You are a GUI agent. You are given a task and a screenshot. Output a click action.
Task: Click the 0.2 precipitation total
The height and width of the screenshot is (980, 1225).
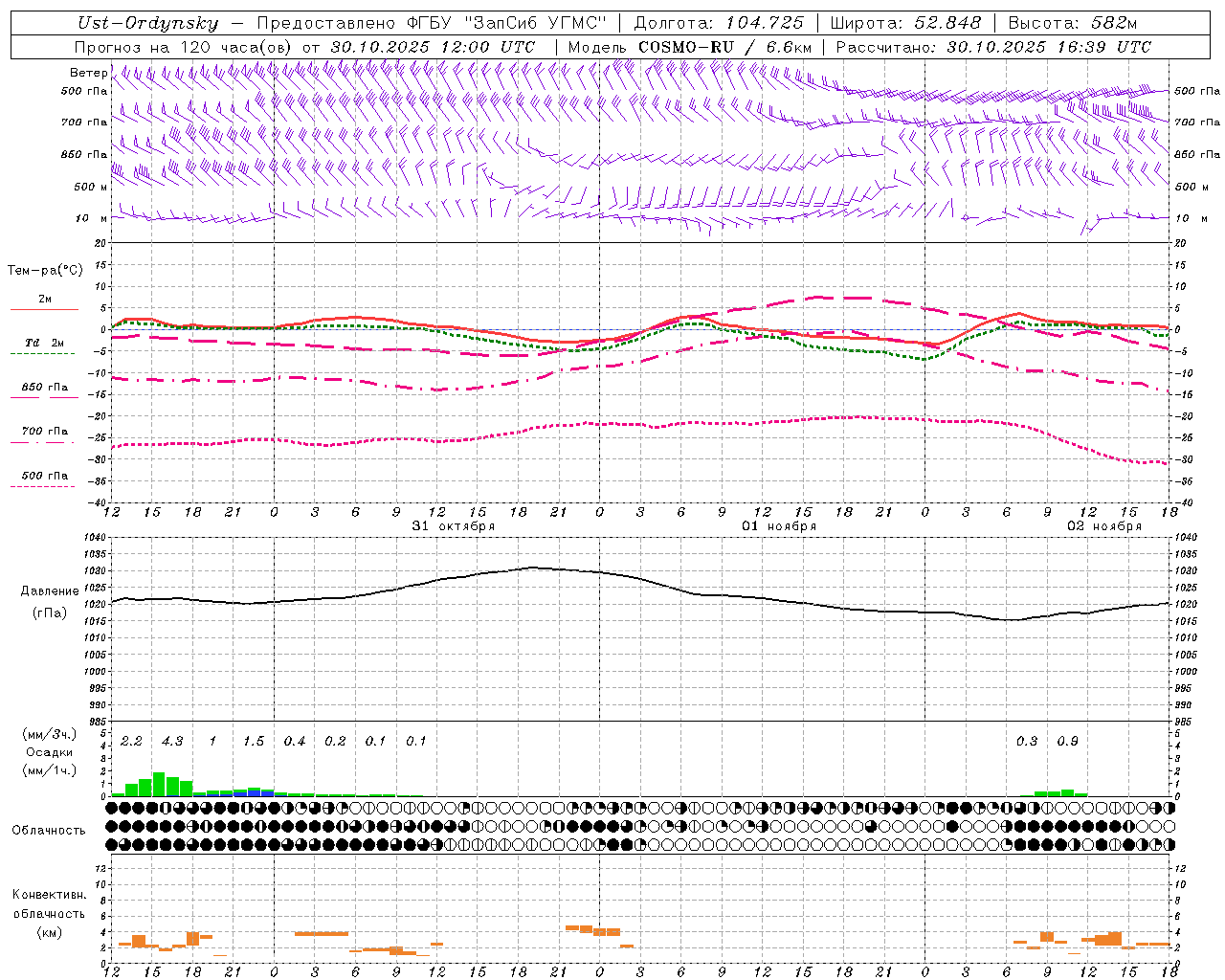335,742
